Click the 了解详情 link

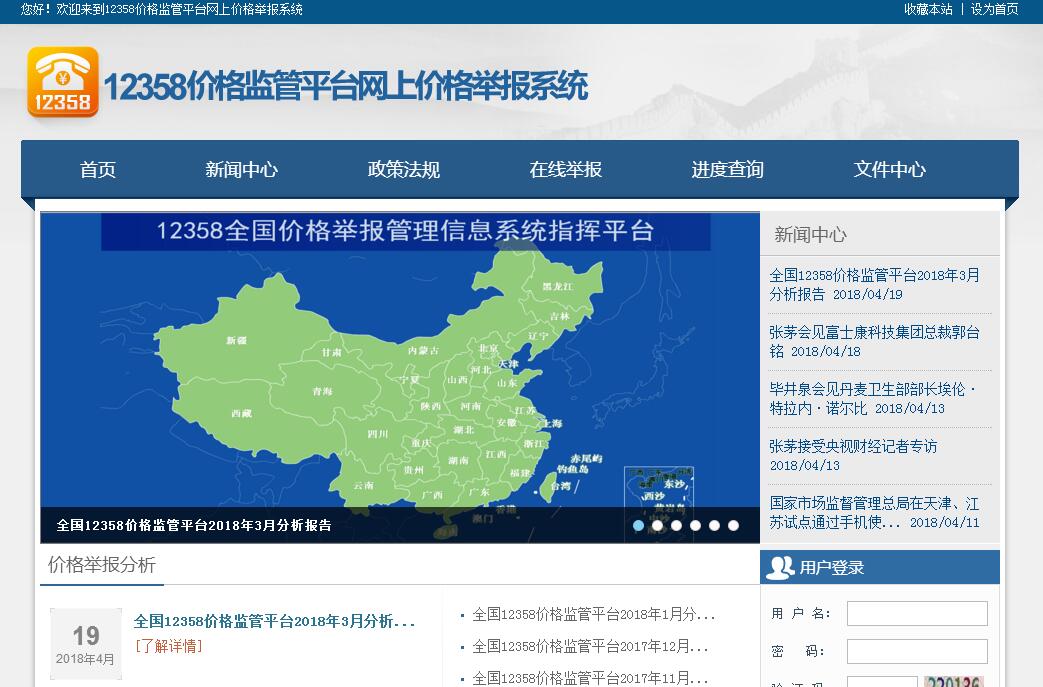168,646
